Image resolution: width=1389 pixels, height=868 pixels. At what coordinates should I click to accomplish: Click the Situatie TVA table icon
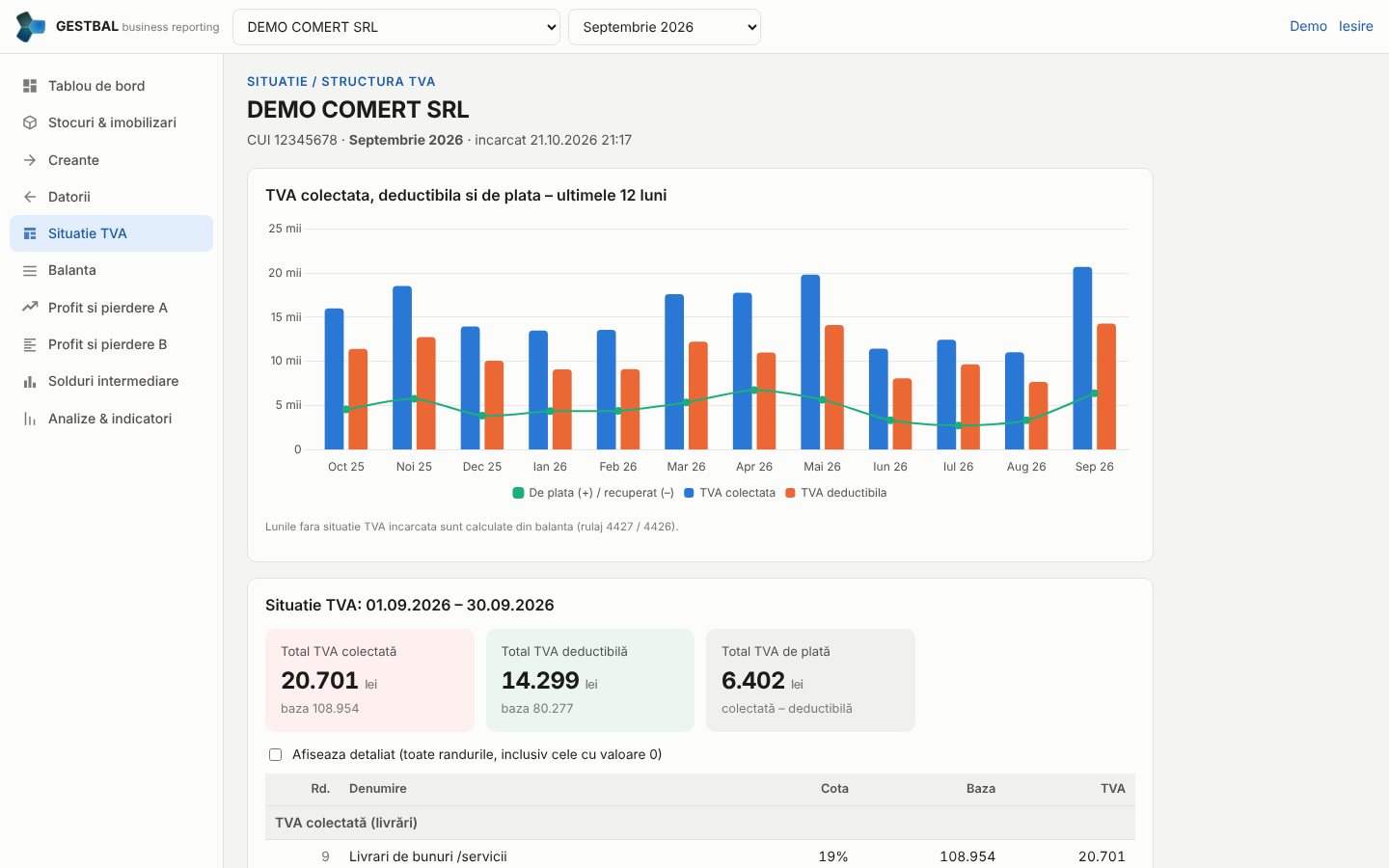pos(30,233)
